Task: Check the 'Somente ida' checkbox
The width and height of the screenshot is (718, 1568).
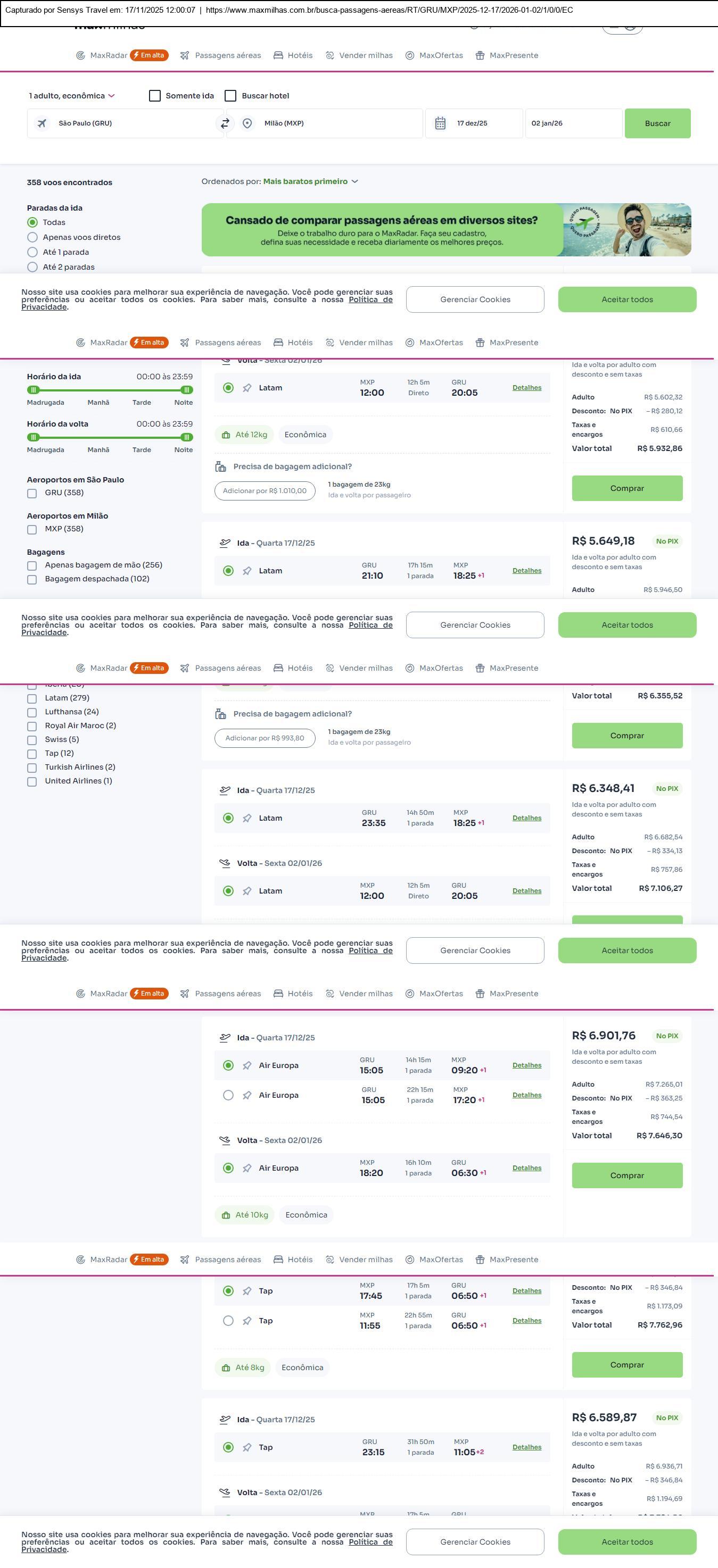Action: coord(155,96)
